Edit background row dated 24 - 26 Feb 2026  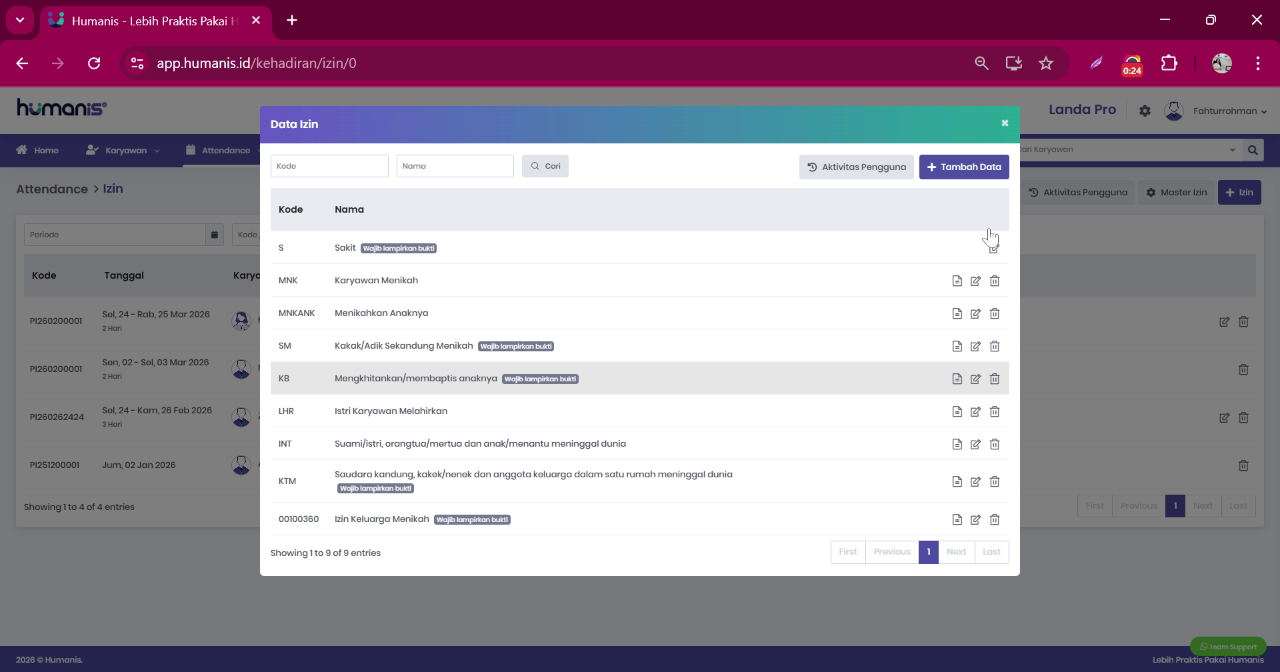click(x=1224, y=417)
